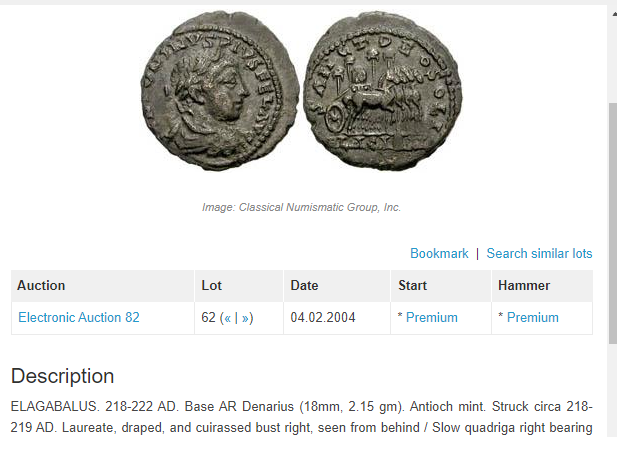Open Electronic Auction 82 link
Viewport: 634px width, 461px height.
click(x=79, y=317)
